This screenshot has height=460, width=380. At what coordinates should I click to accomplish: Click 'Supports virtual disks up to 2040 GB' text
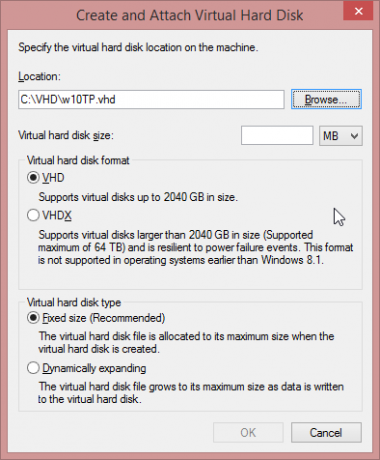coord(138,197)
